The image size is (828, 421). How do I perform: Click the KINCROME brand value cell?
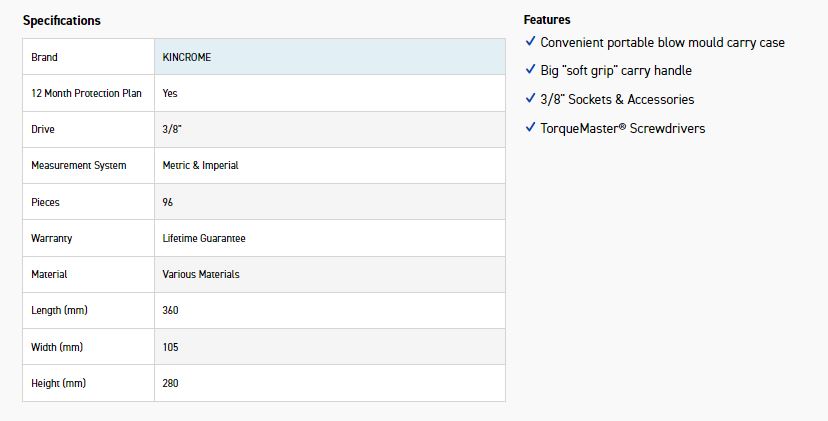pos(187,57)
